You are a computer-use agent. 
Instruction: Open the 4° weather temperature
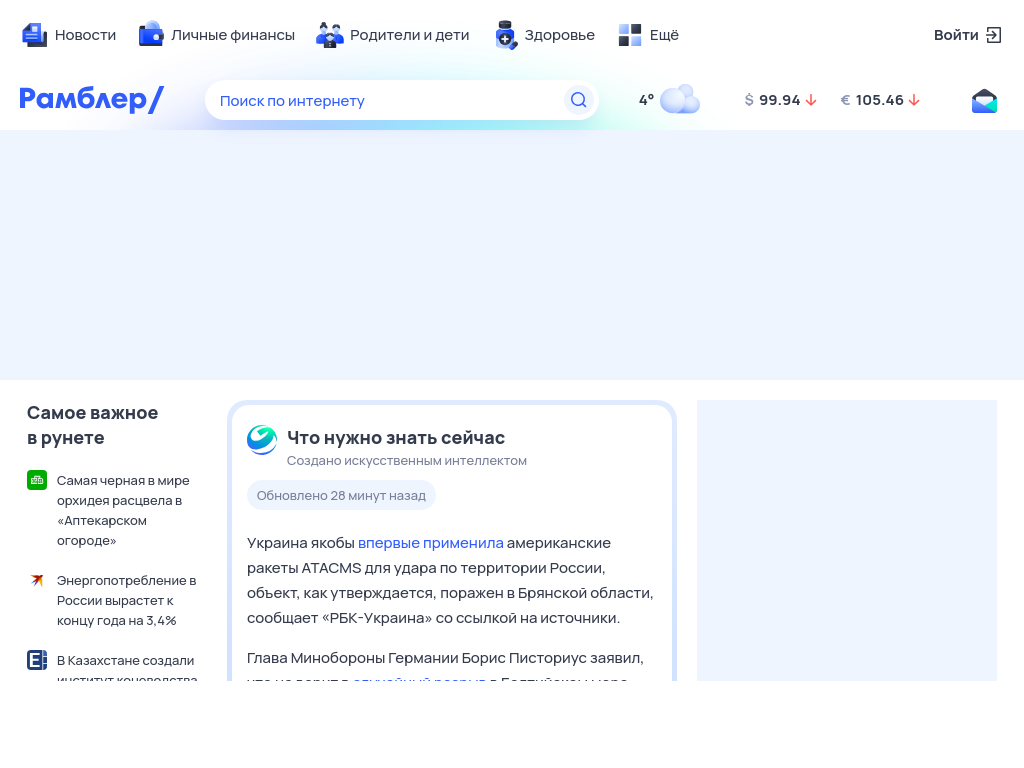coord(647,100)
